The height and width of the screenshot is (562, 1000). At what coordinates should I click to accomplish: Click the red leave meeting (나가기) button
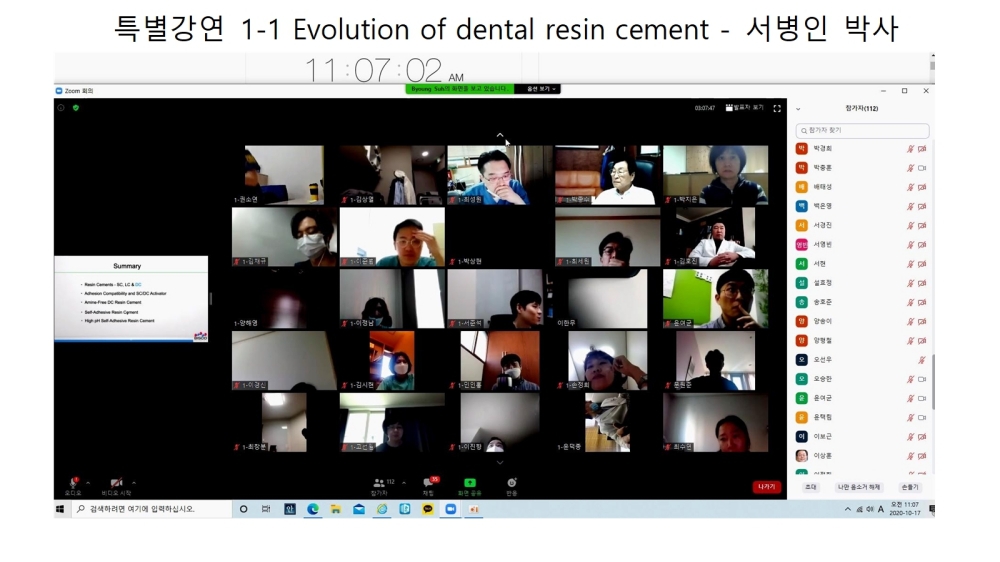[766, 486]
